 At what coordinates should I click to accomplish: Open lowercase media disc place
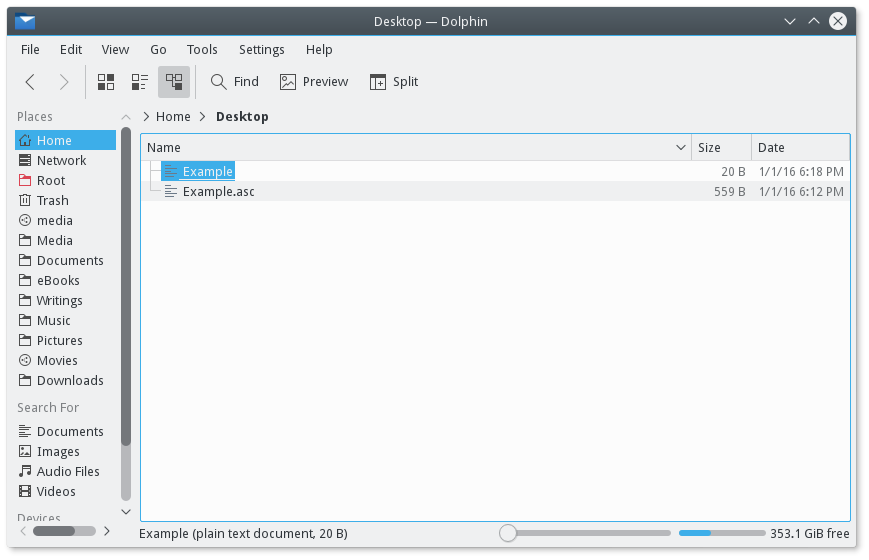coord(65,220)
